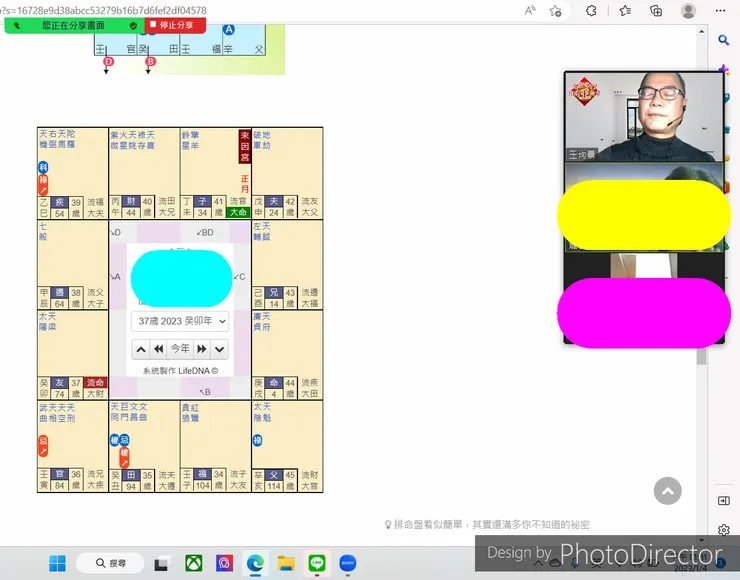Click the red 流命 badge
This screenshot has width=740, height=580.
[x=95, y=382]
